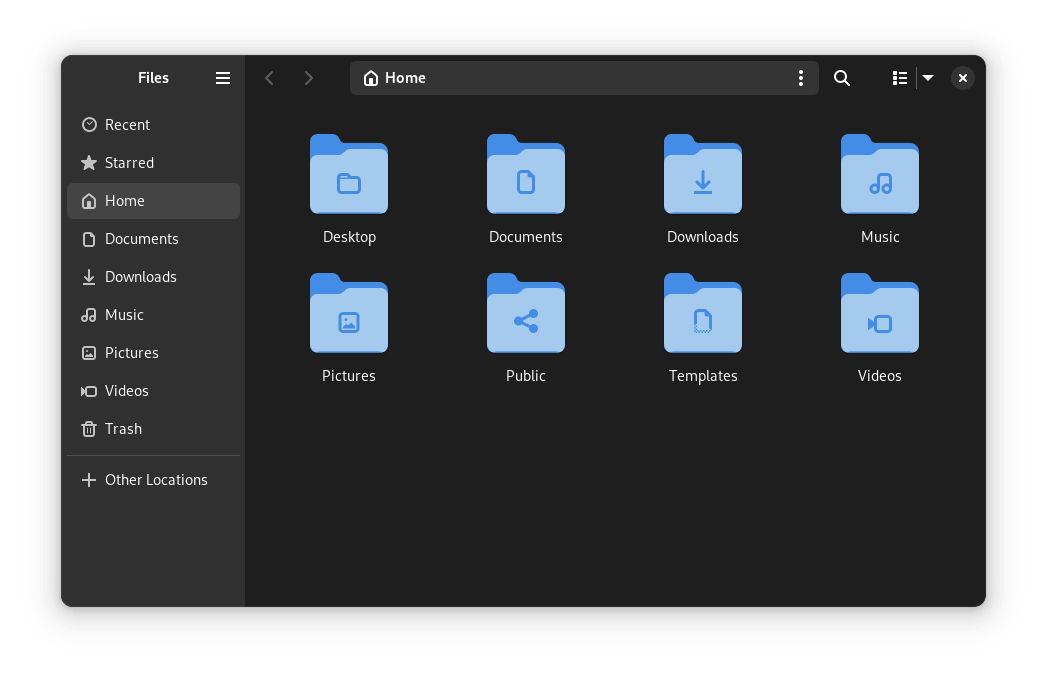Image resolution: width=1047 pixels, height=674 pixels.
Task: Open the Documents folder in grid
Action: 525,176
